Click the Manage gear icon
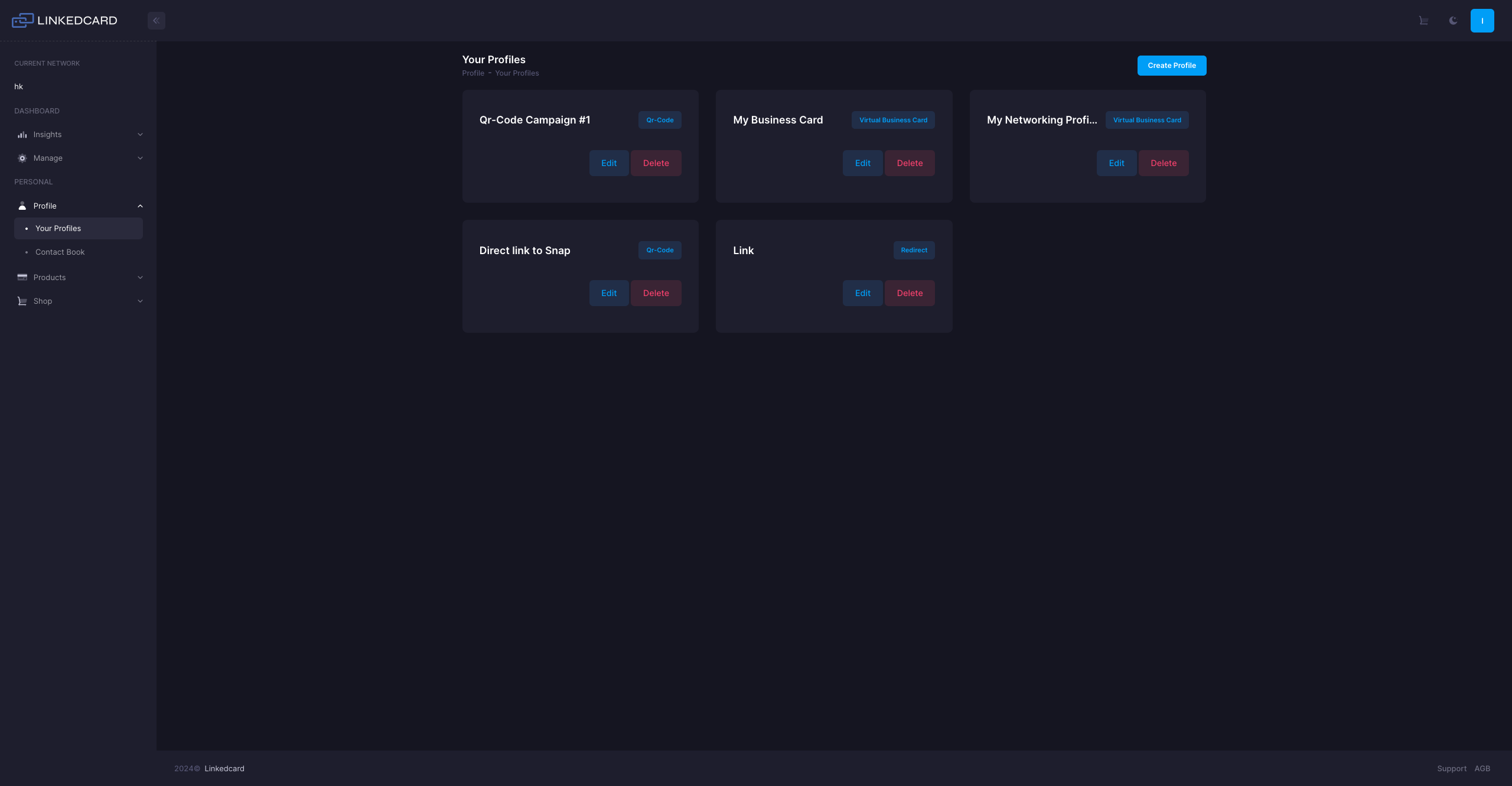The width and height of the screenshot is (1512, 786). [22, 158]
